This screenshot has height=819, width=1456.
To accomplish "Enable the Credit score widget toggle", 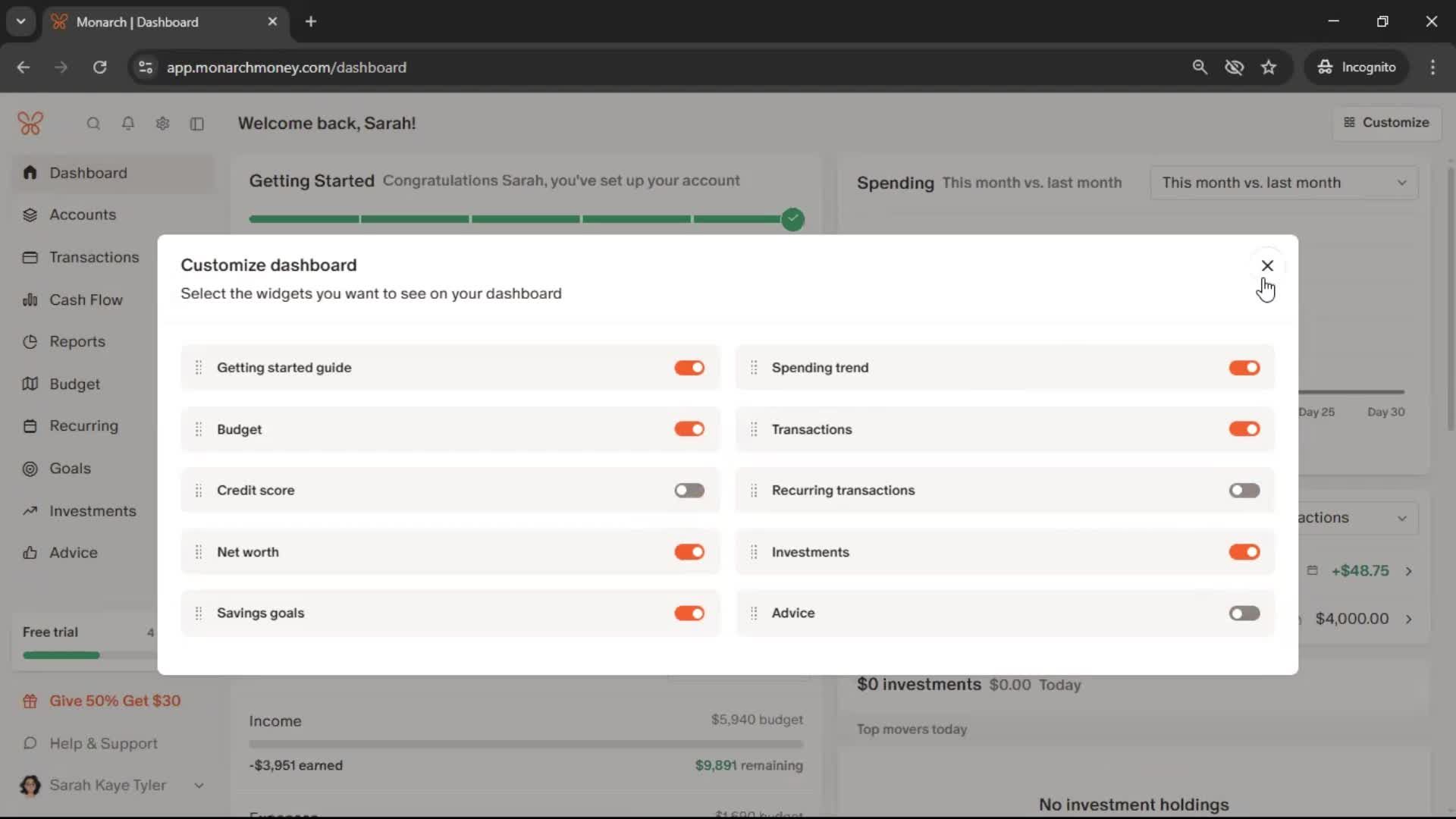I will [x=689, y=491].
